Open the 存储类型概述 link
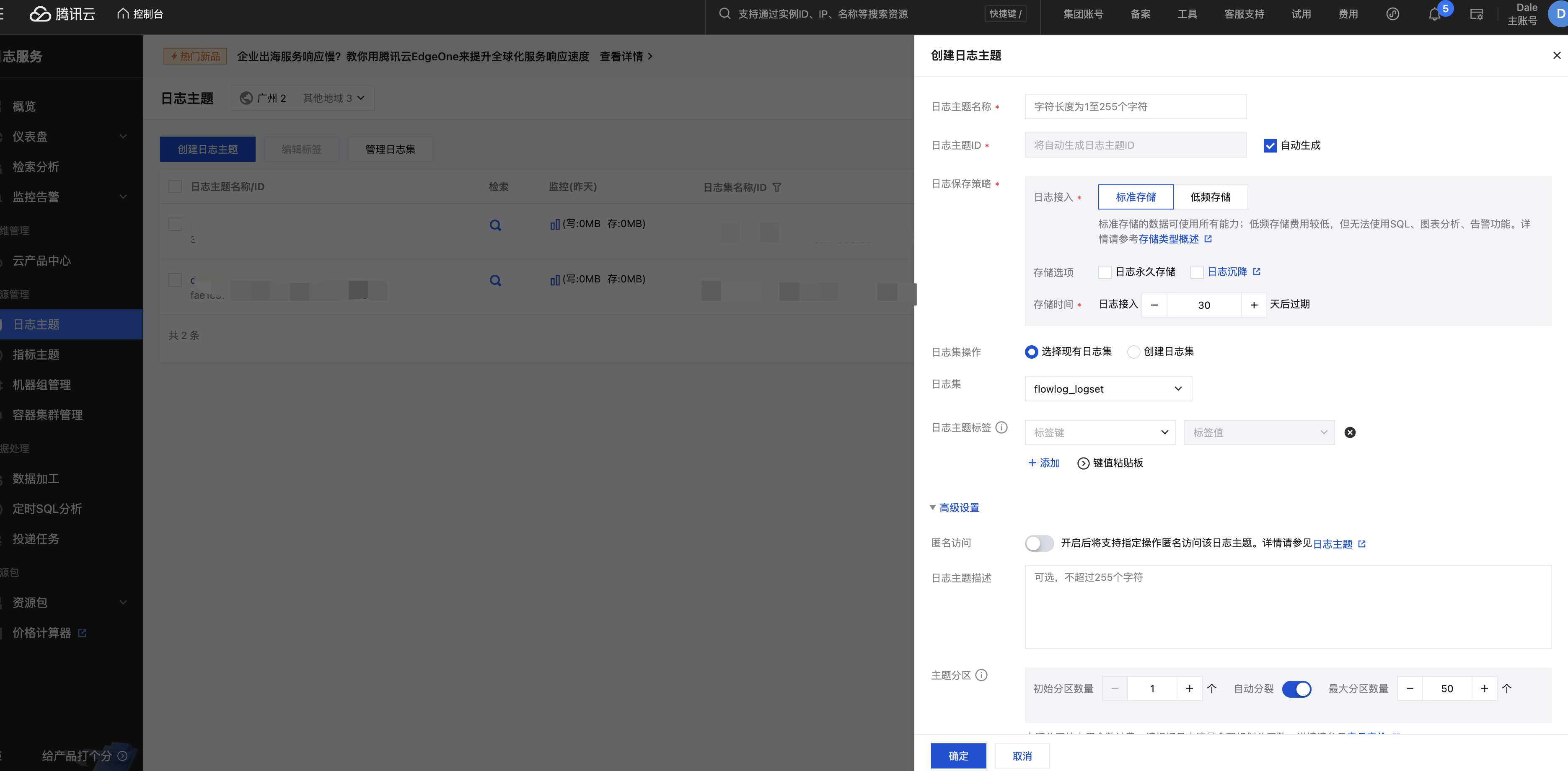Viewport: 1568px width, 771px height. point(1168,239)
